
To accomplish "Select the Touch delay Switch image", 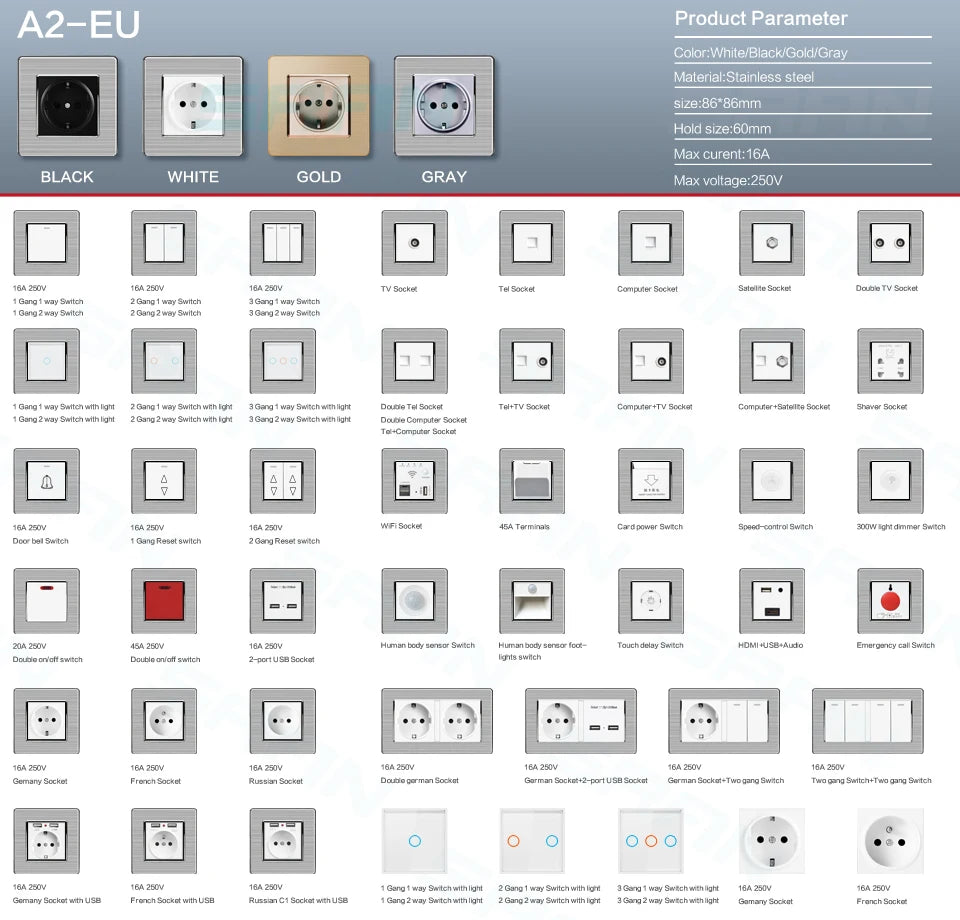I will coord(651,601).
